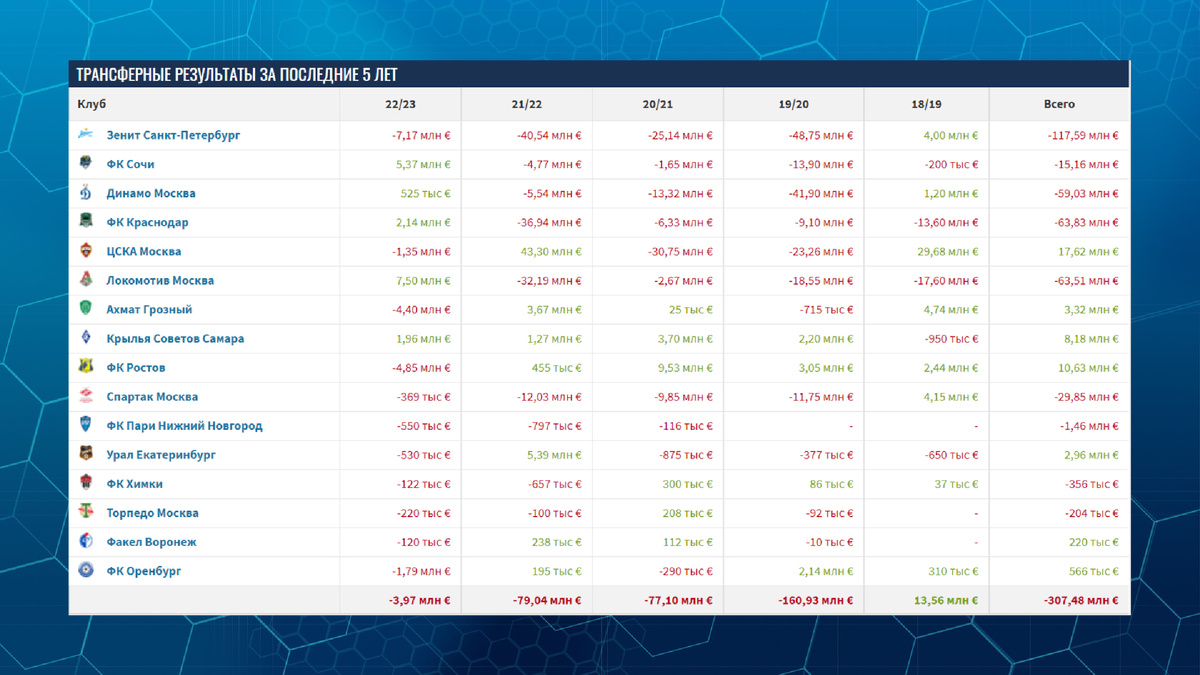Click the ФК Оренбург club crest
The height and width of the screenshot is (675, 1200).
click(86, 570)
